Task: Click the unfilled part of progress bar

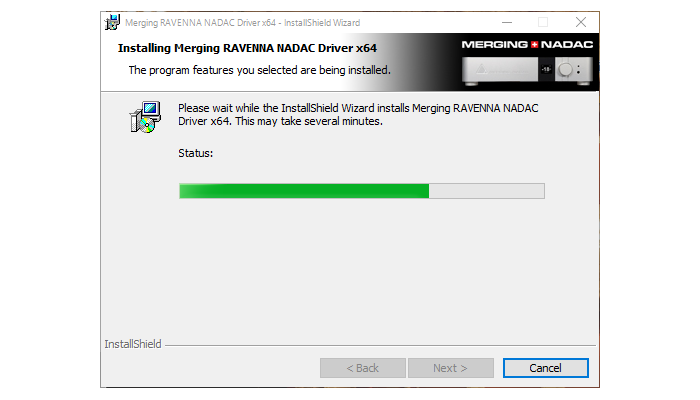Action: 487,191
